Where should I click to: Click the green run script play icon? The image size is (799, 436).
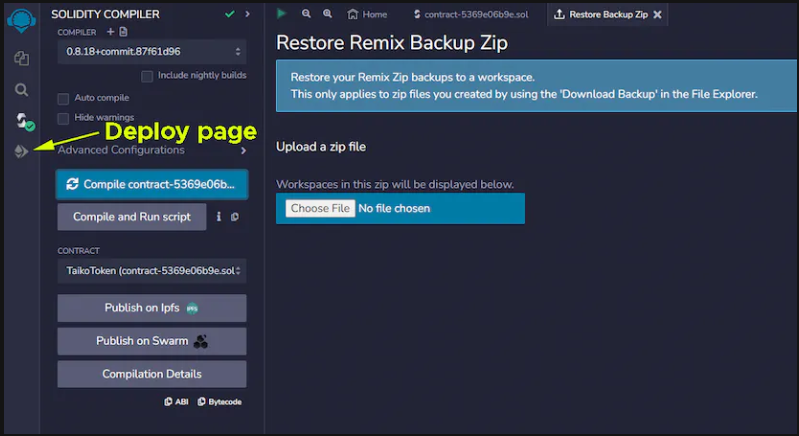point(281,14)
